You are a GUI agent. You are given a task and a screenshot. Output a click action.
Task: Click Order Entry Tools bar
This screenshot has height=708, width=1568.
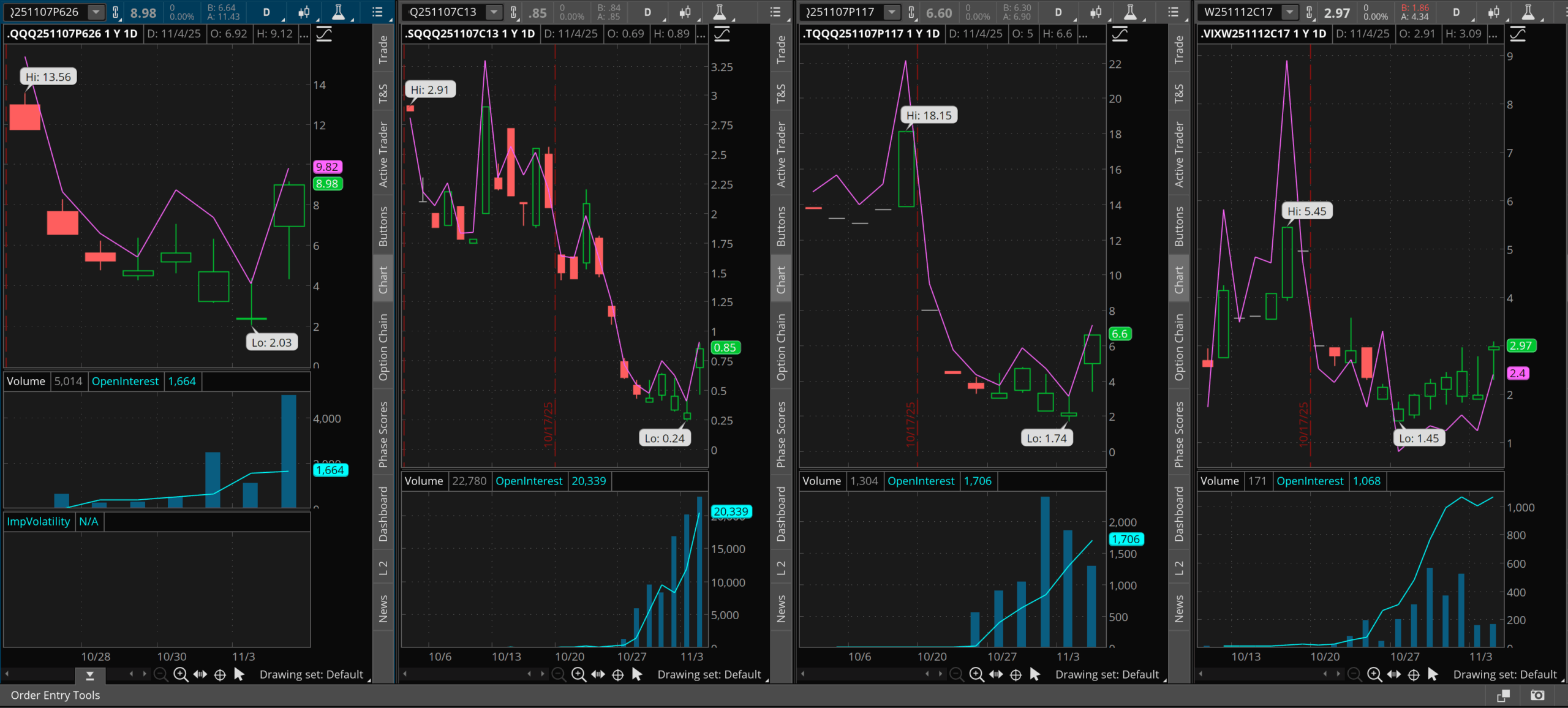55,695
